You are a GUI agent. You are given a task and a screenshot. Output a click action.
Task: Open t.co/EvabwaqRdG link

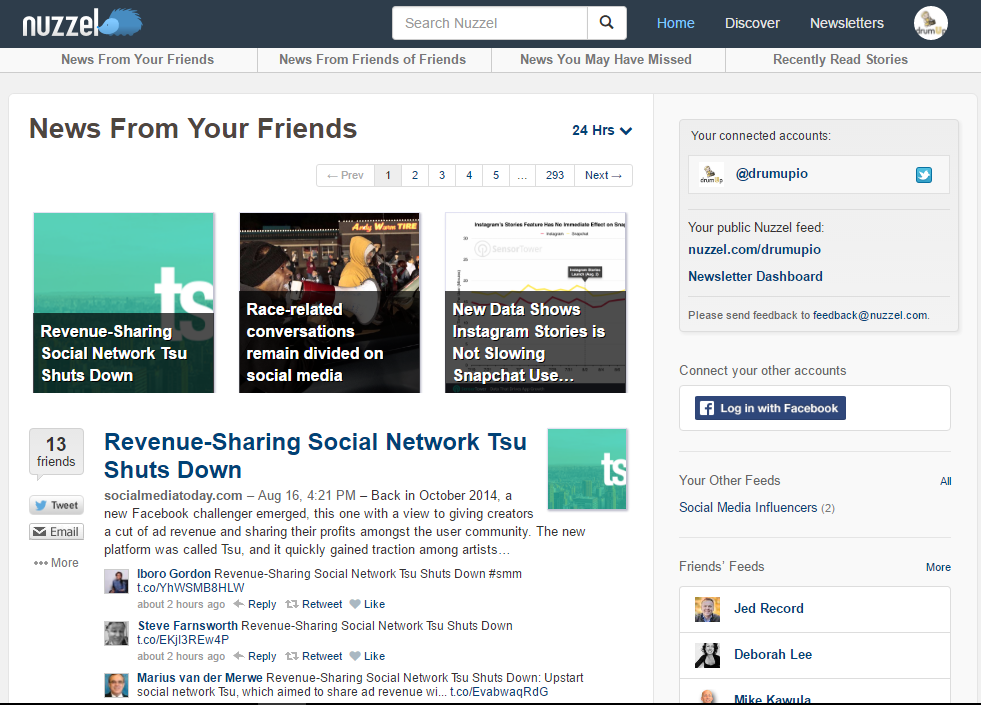[x=499, y=692]
